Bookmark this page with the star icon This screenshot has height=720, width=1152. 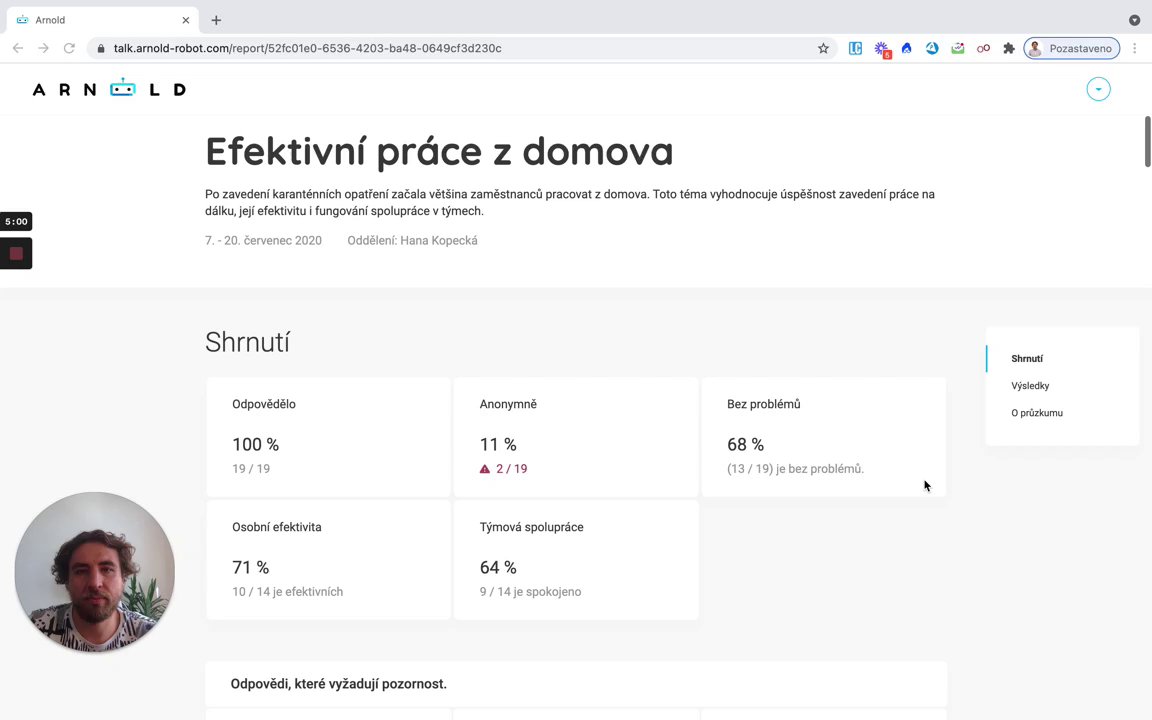tap(823, 48)
